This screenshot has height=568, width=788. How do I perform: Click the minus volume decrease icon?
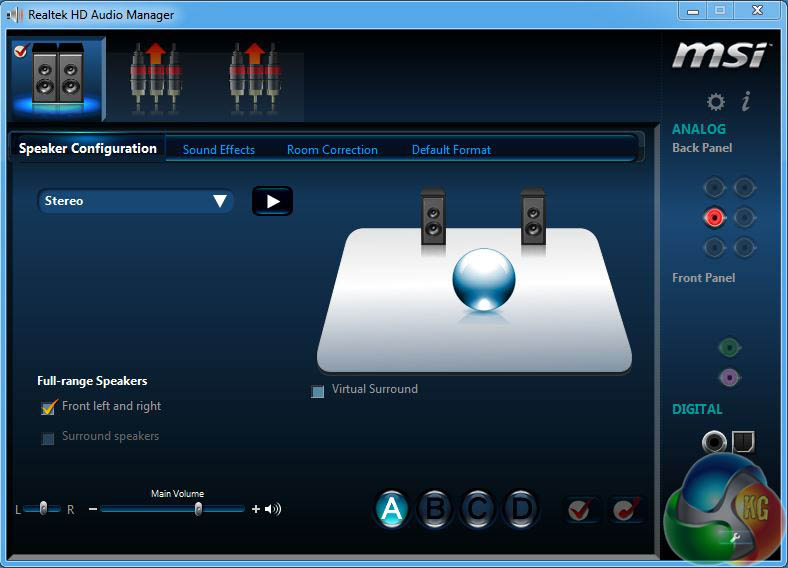tap(93, 509)
